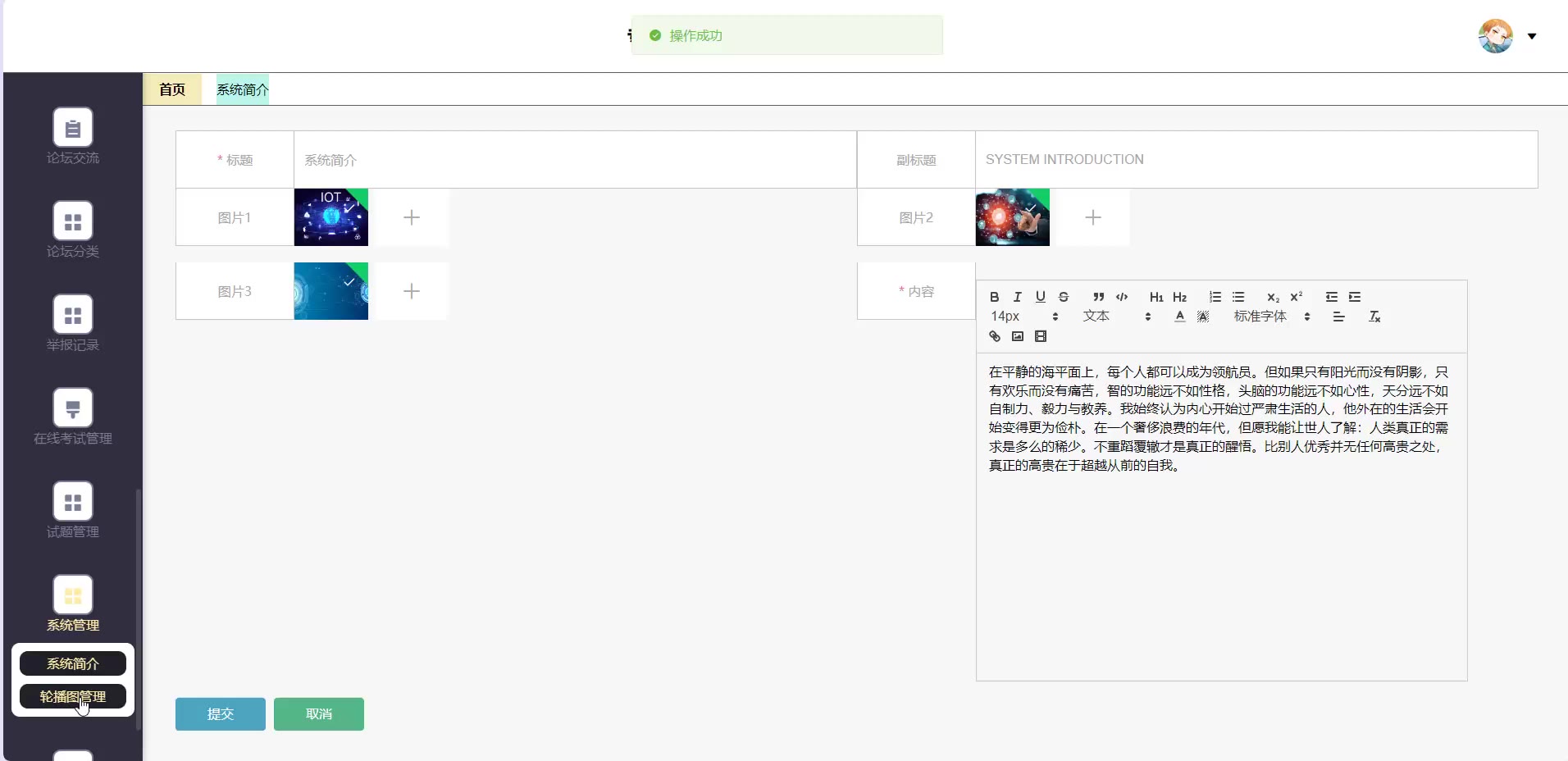Toggle italic formatting in the editor

pyautogui.click(x=1017, y=297)
